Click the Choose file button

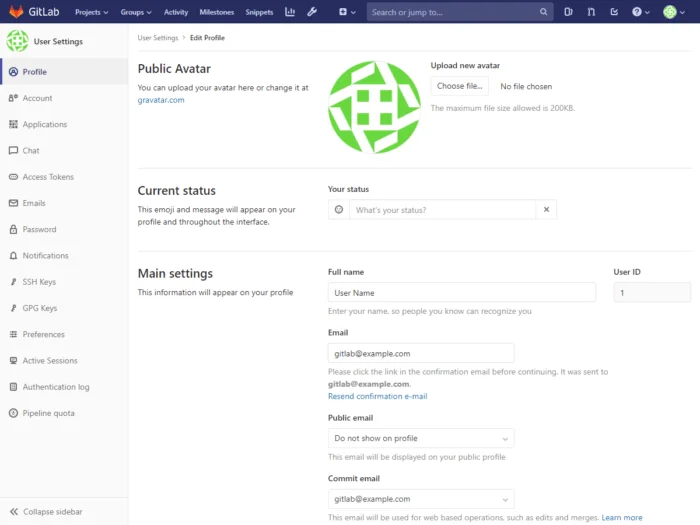460,86
